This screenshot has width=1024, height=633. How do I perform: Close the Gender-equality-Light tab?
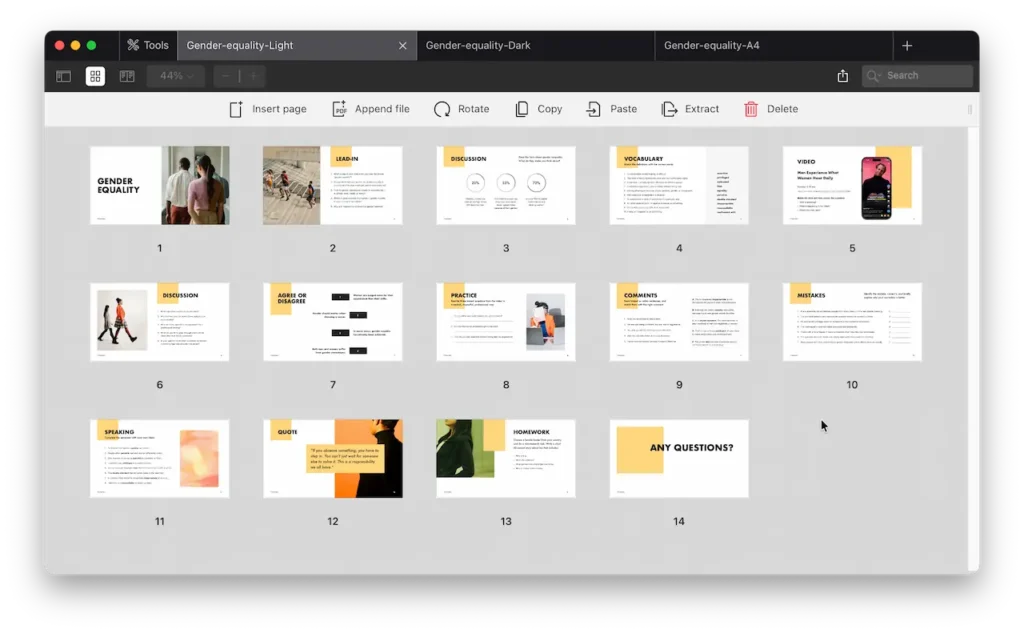(403, 45)
